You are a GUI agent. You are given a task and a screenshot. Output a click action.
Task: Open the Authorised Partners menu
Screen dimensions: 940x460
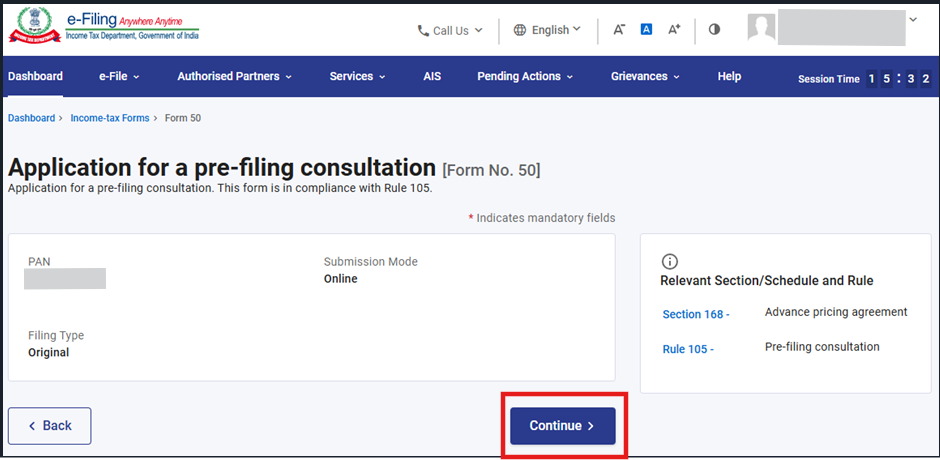[x=234, y=76]
